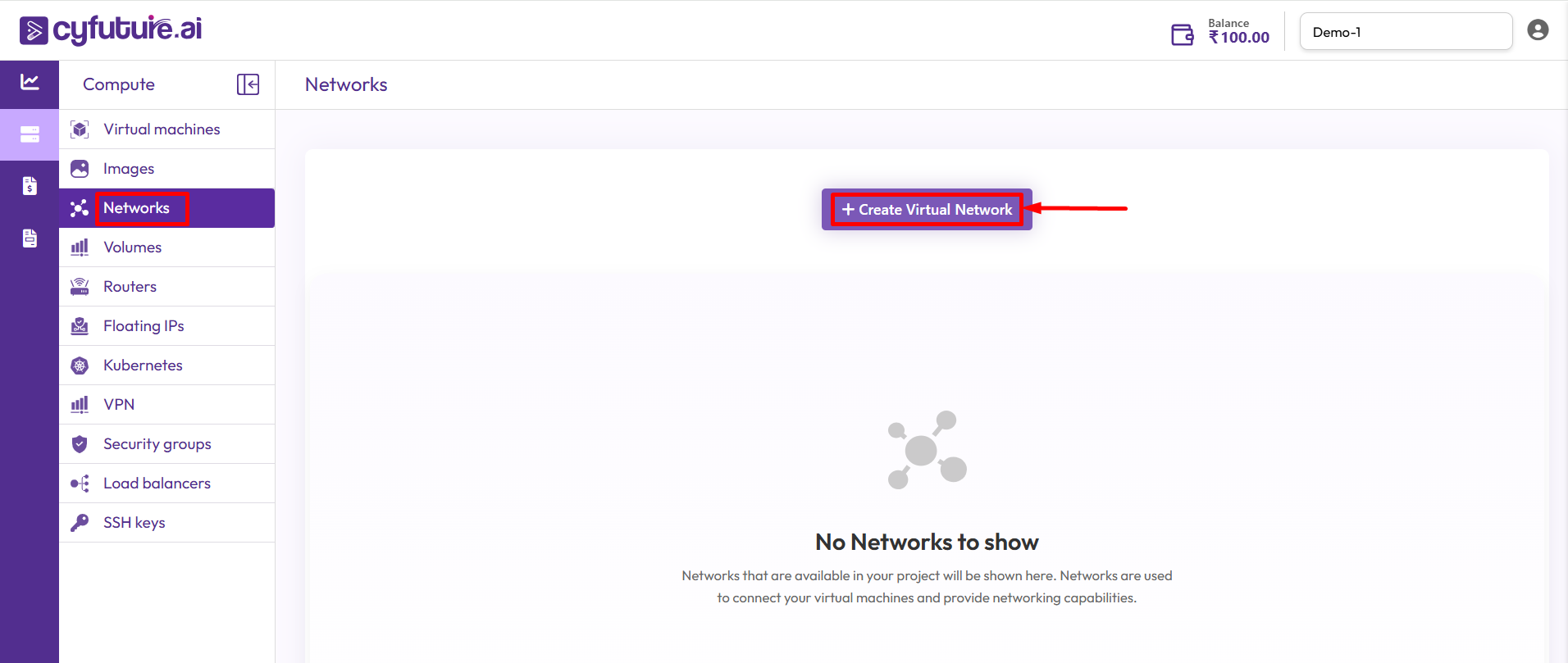Click the Kubernetes wheel icon
Image resolution: width=1568 pixels, height=663 pixels.
80,366
